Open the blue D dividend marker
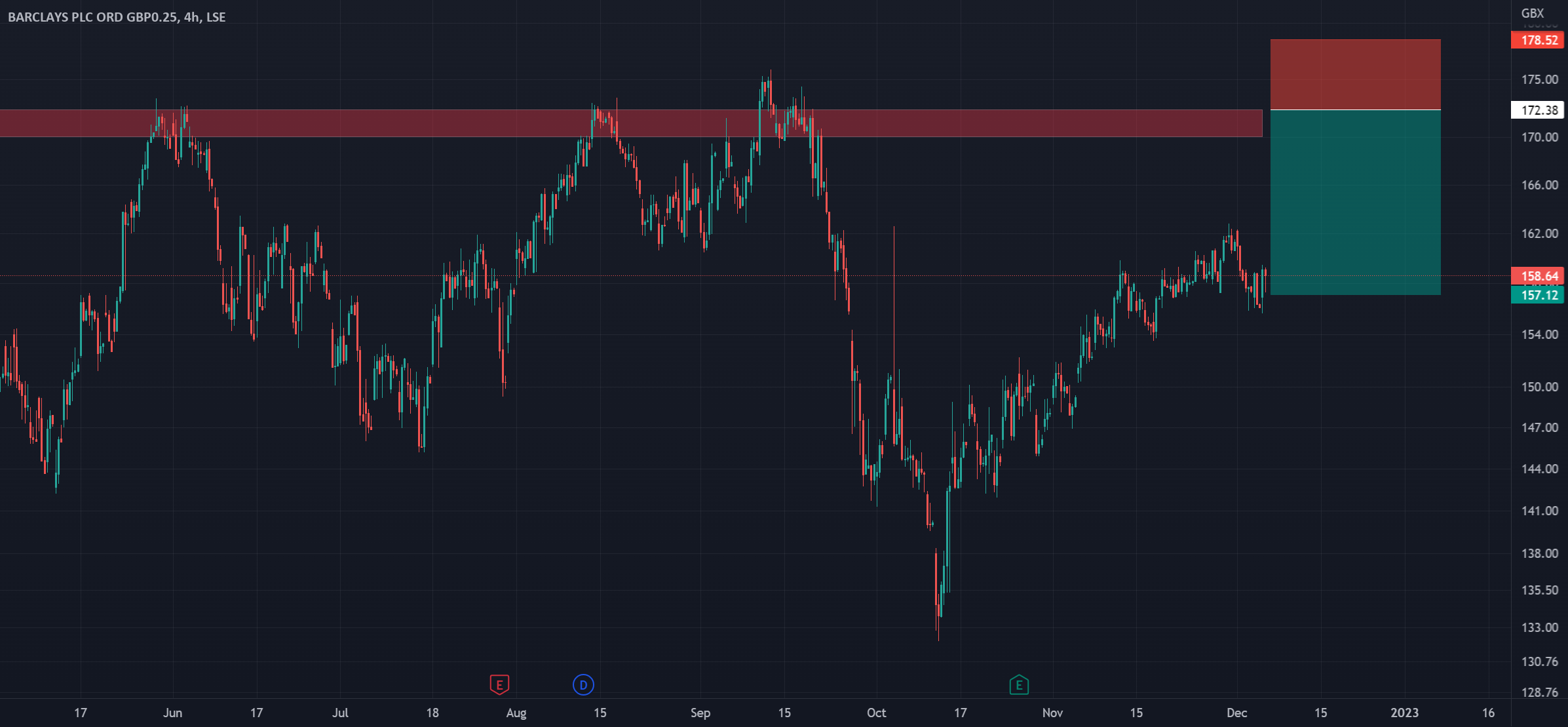This screenshot has height=727, width=1568. [582, 684]
